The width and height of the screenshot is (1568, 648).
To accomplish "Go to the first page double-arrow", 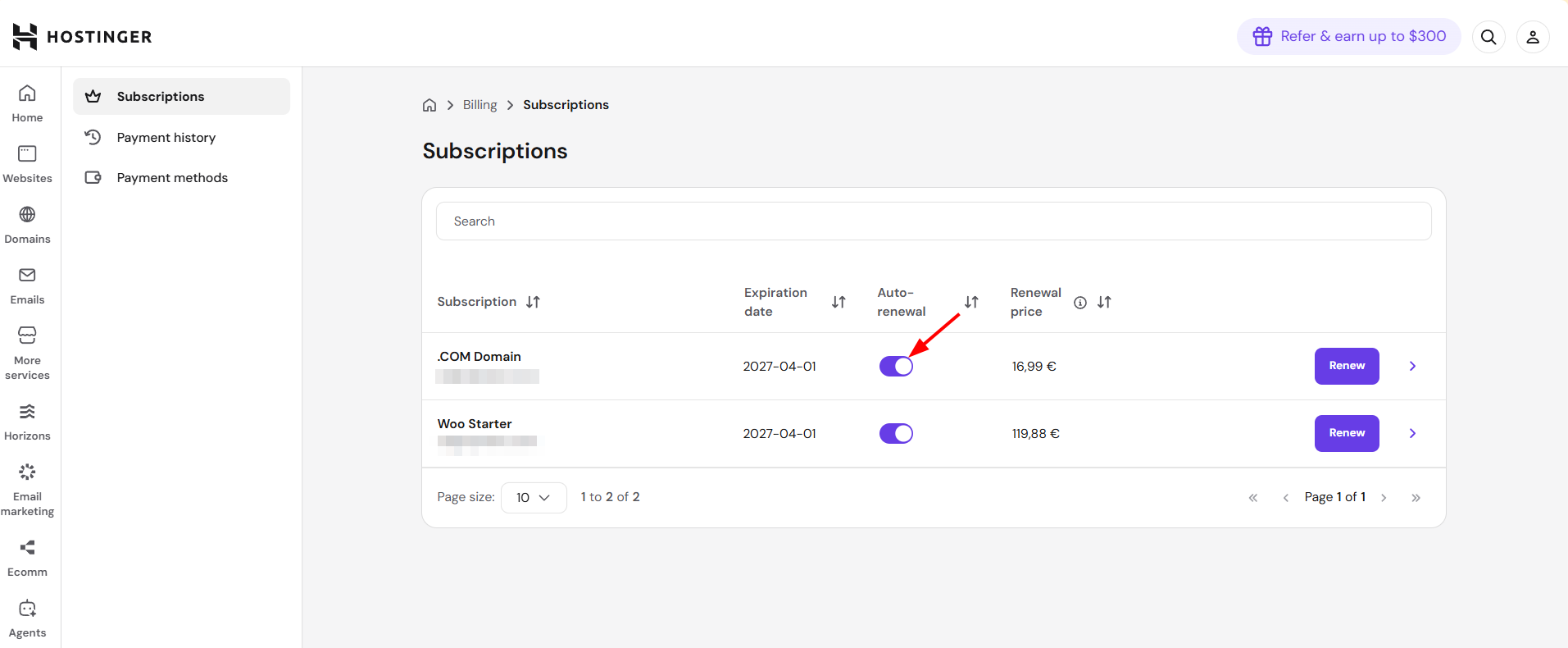I will (x=1253, y=498).
